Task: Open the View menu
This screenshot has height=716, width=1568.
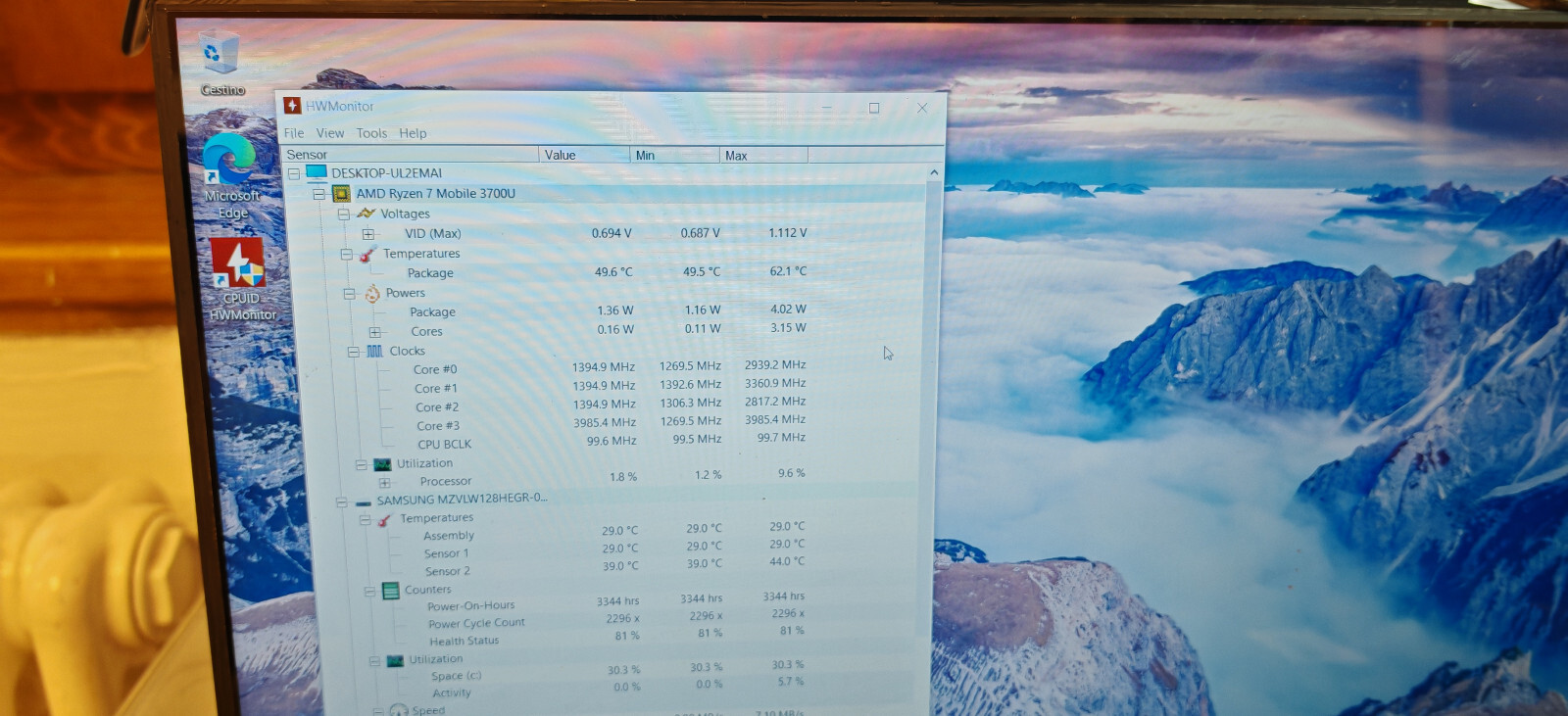Action: coord(330,133)
